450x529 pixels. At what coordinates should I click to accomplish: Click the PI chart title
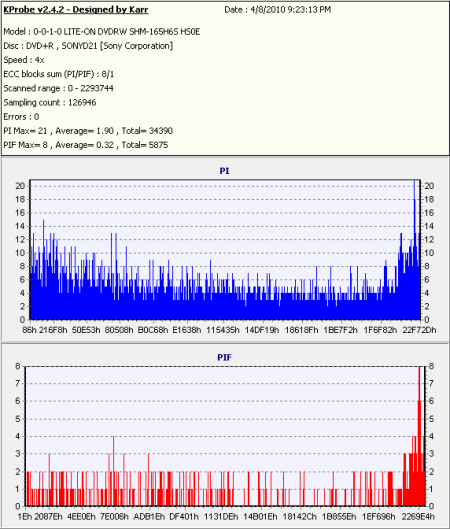(x=224, y=171)
